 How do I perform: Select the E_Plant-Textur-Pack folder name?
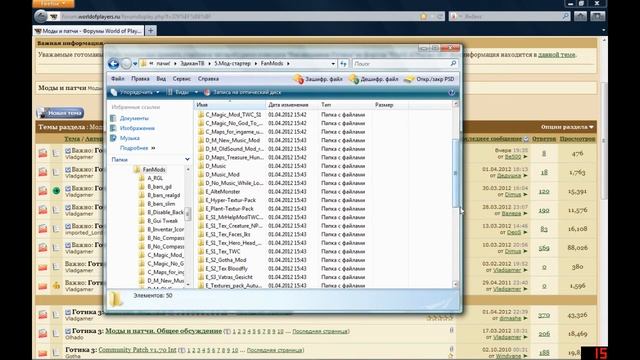(x=229, y=209)
